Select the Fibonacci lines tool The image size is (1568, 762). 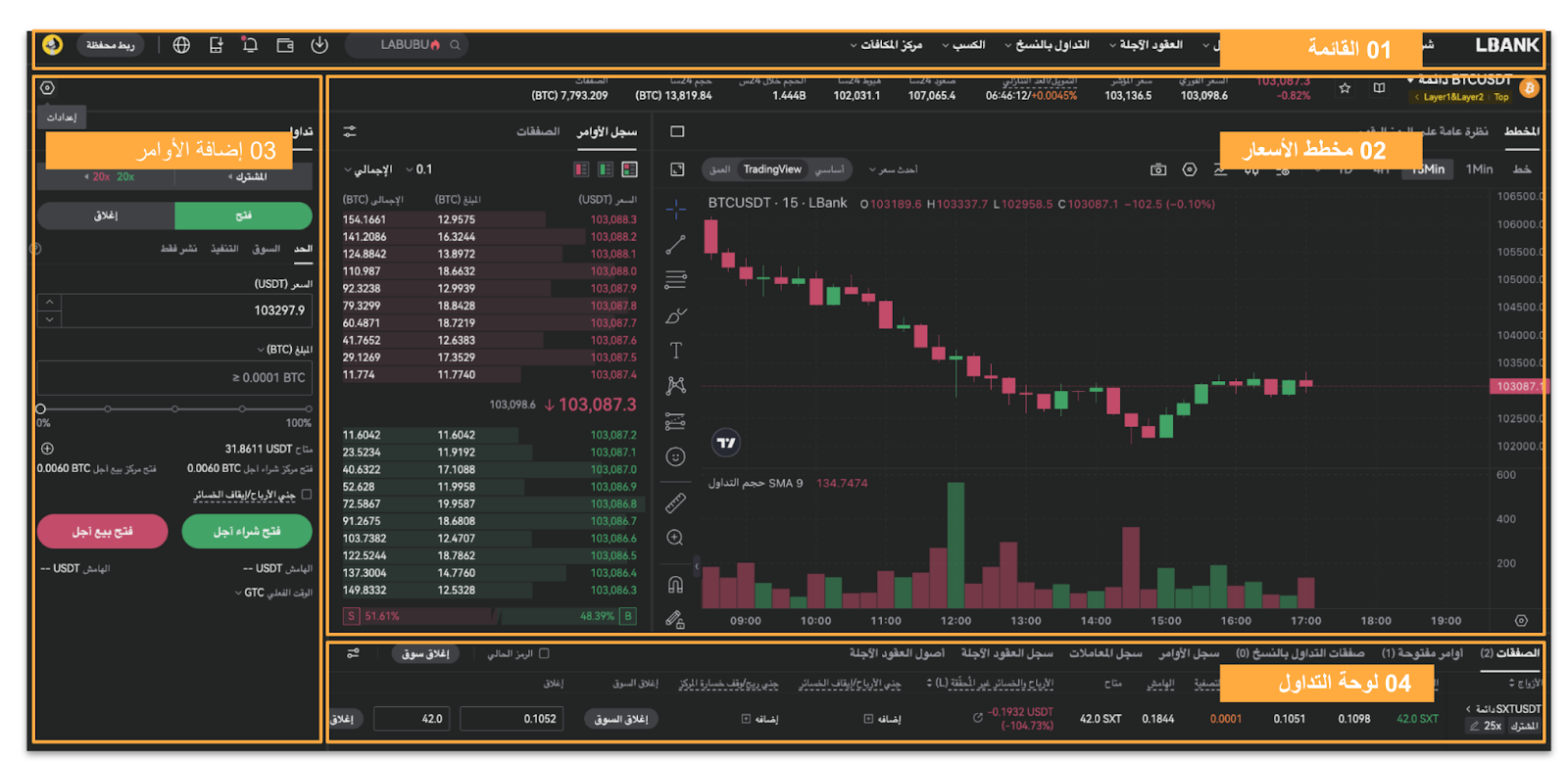676,280
